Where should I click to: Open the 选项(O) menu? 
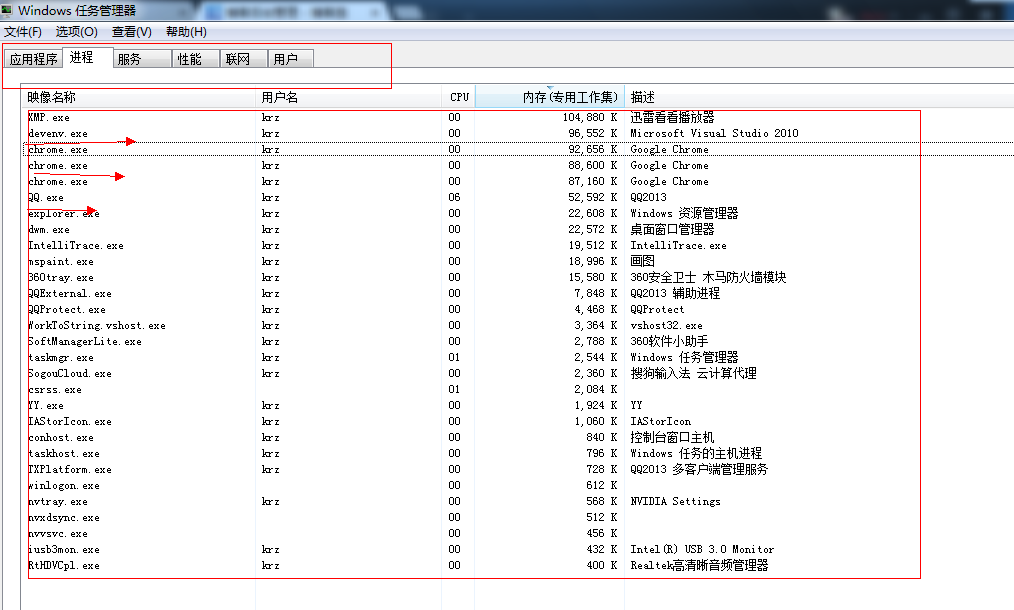[76, 32]
